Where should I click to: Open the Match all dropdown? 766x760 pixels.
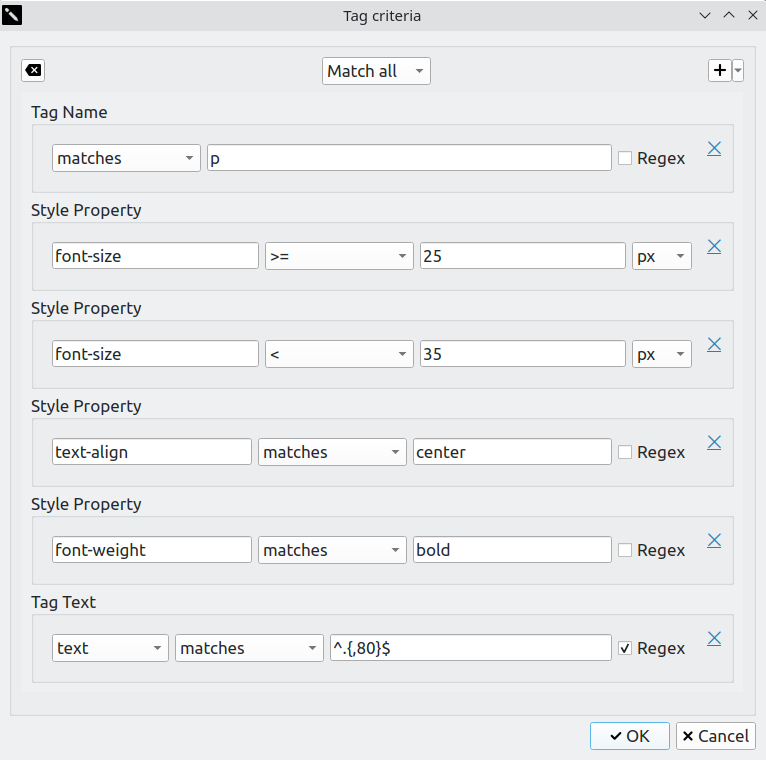tap(377, 71)
